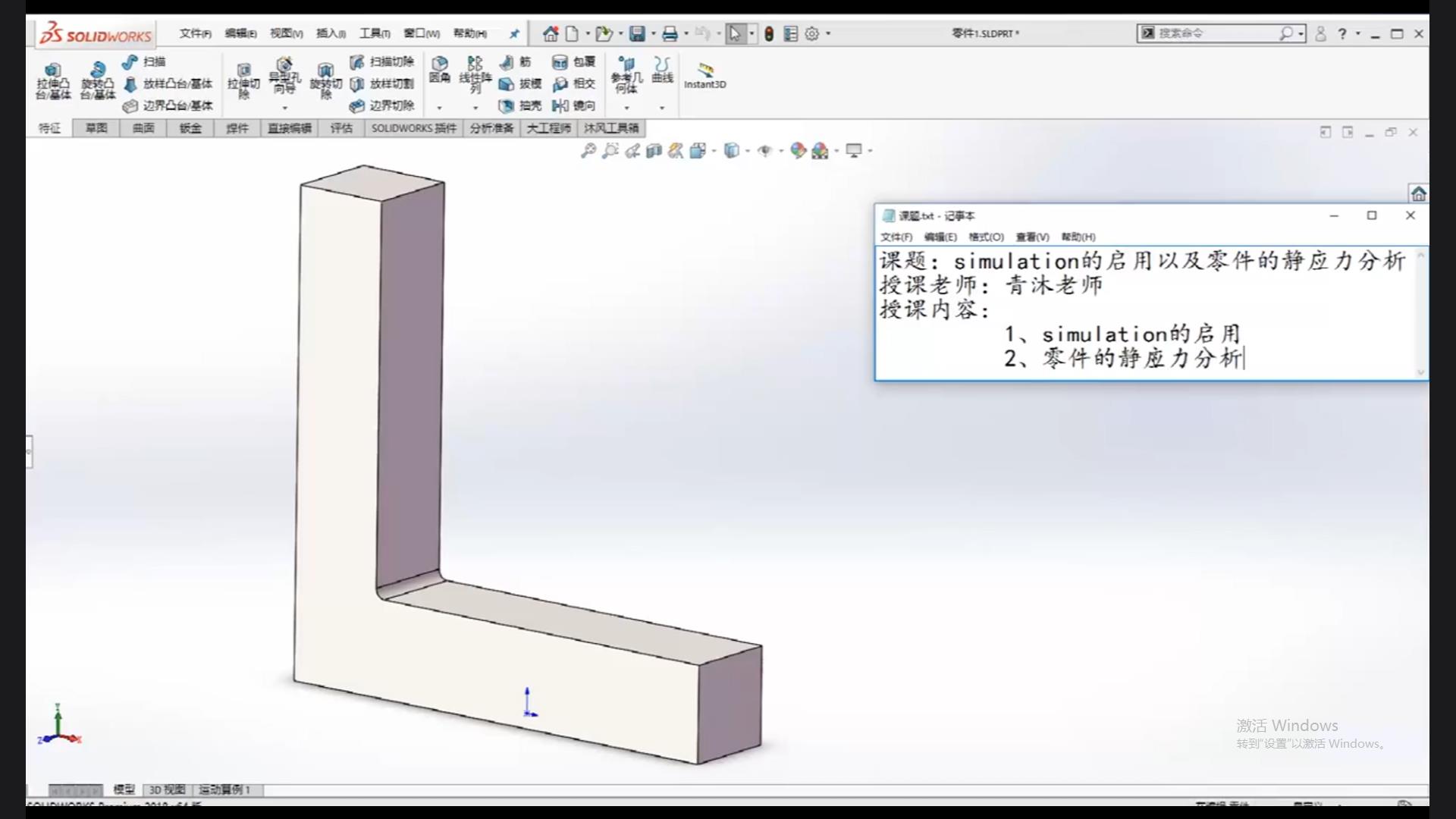Expand the Curves (曲线) dropdown arrow
The width and height of the screenshot is (1456, 819).
[662, 108]
